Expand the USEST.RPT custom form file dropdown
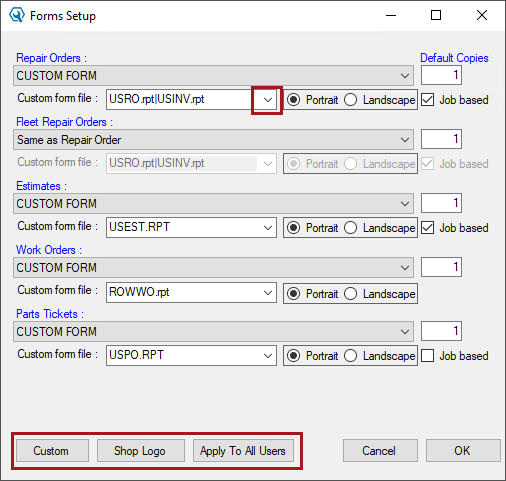 coord(268,228)
